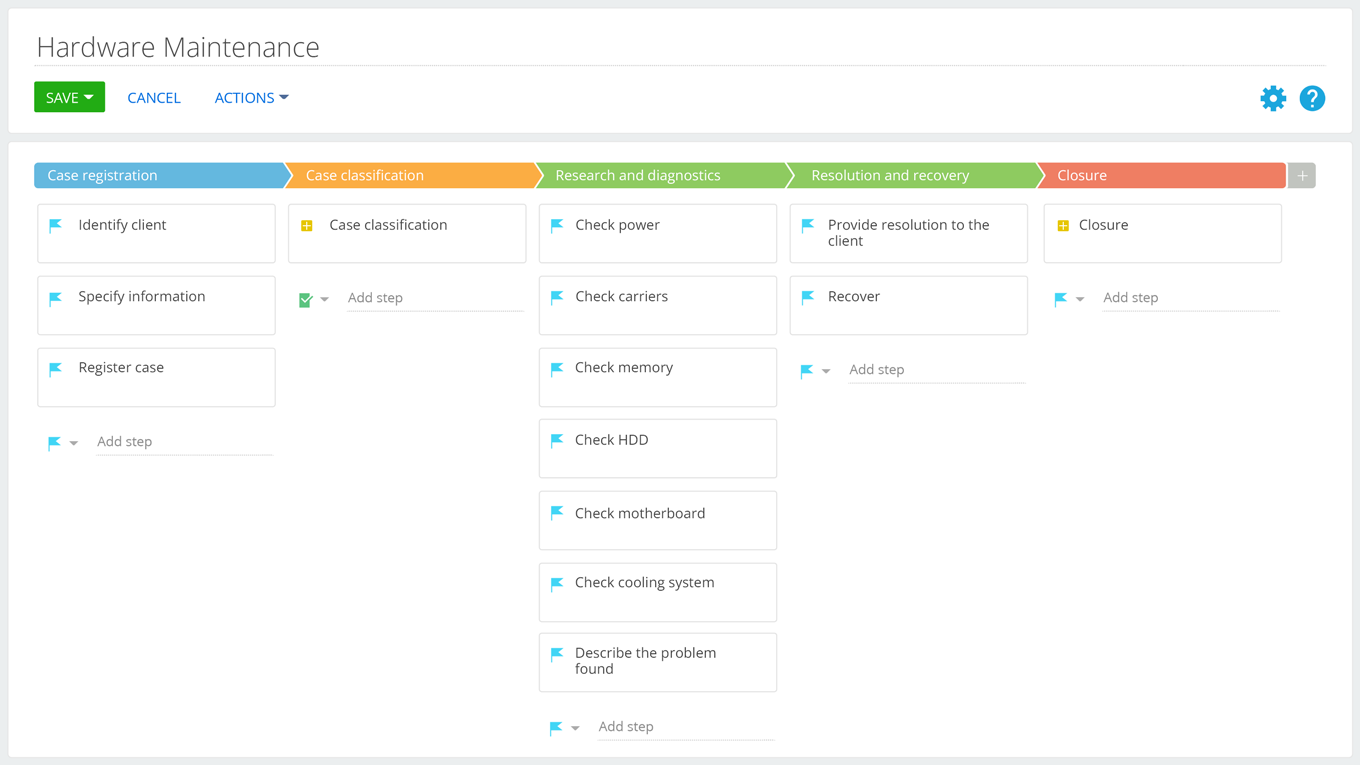Click the flag icon on Check HDD
The width and height of the screenshot is (1360, 765).
557,441
